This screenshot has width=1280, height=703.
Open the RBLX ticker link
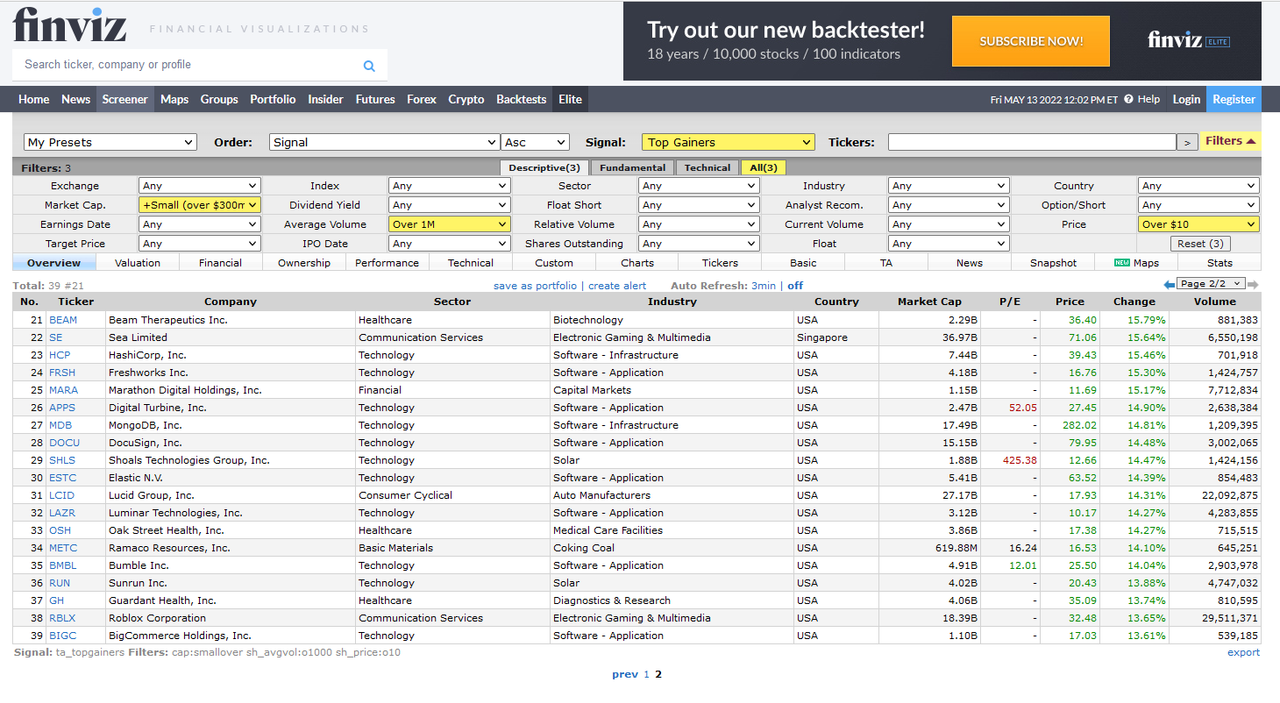coord(62,618)
